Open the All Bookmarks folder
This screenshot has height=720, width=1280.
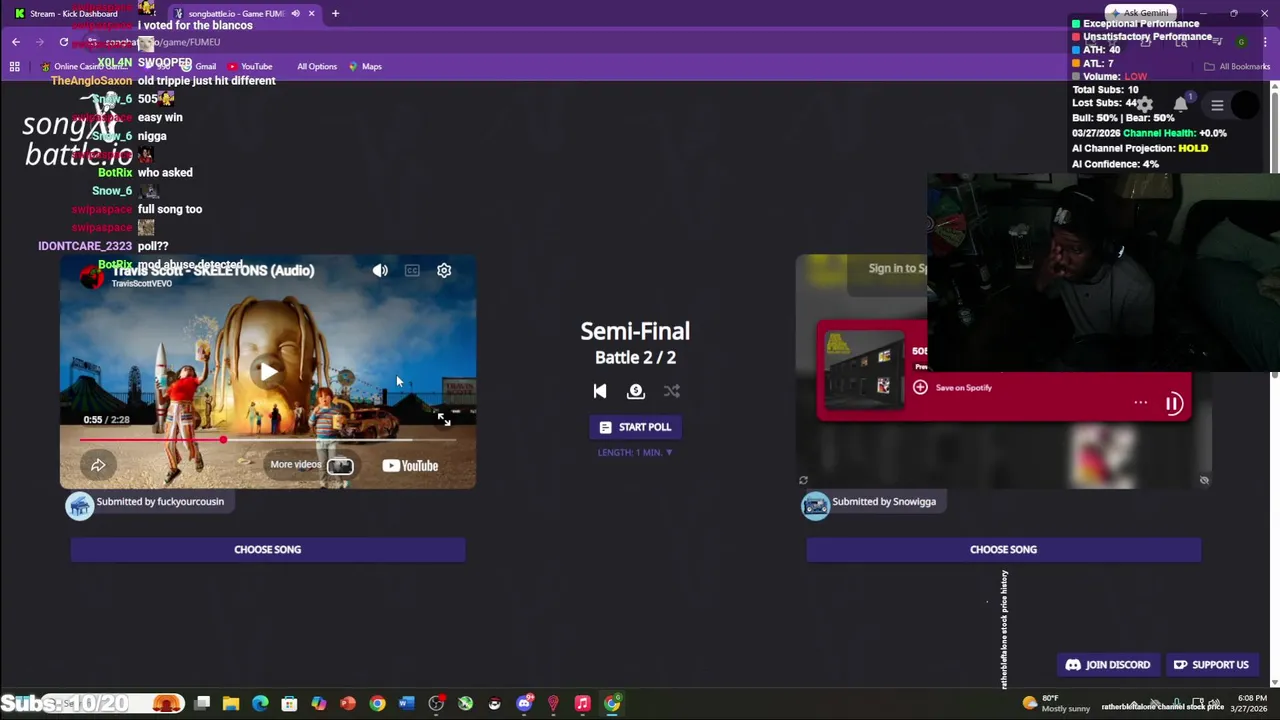(1237, 66)
